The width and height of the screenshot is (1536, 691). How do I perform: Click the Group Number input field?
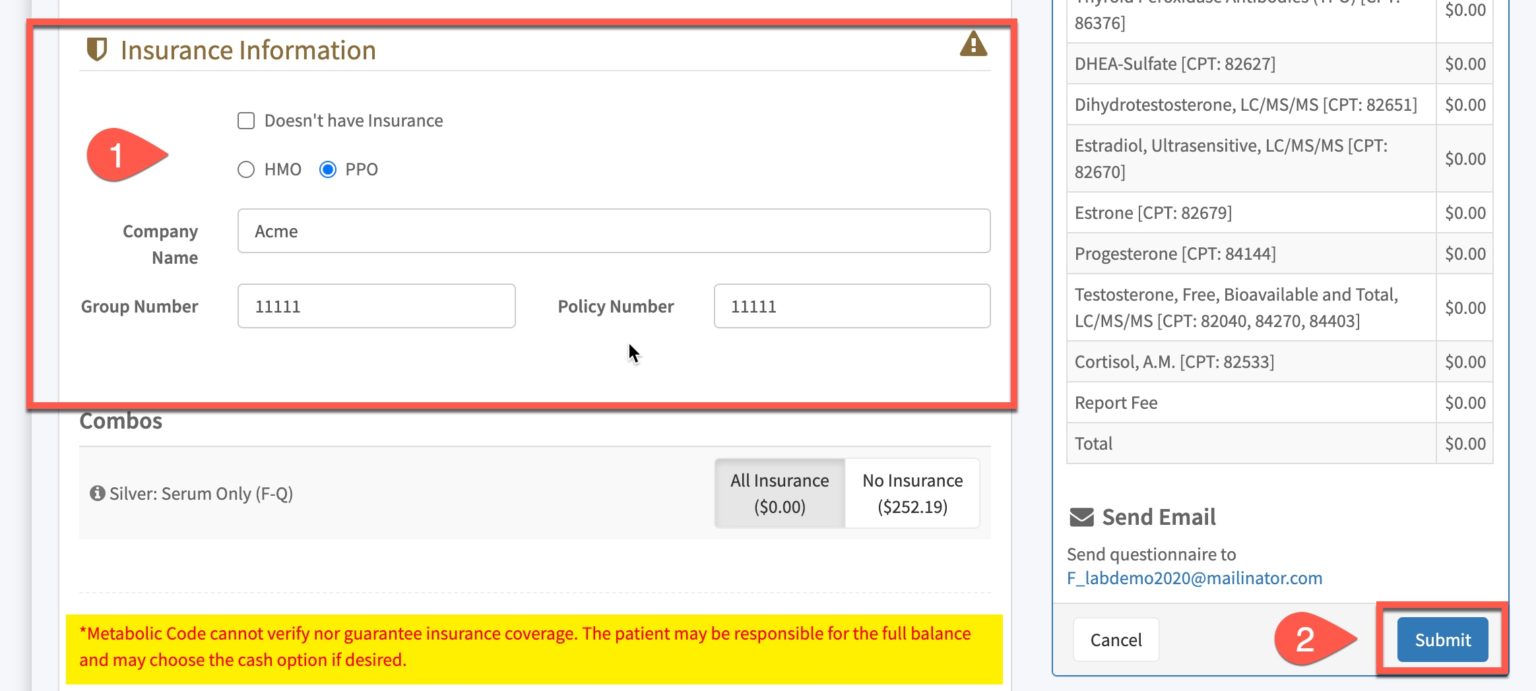click(376, 306)
